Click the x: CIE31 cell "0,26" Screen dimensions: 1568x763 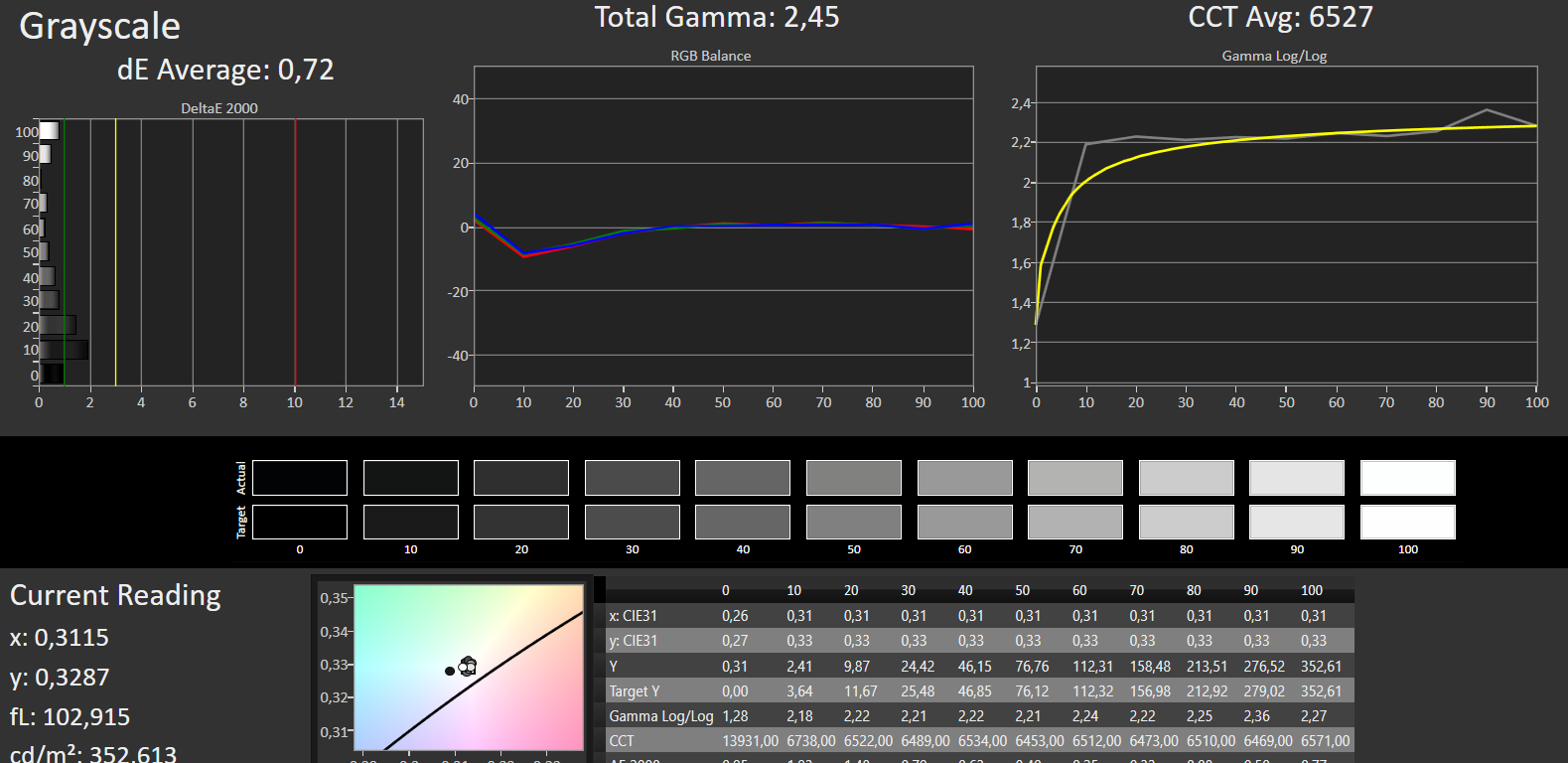point(735,616)
